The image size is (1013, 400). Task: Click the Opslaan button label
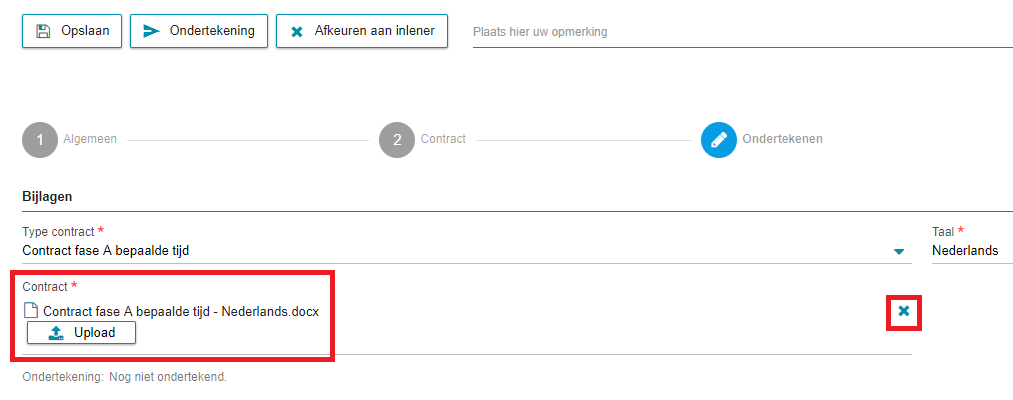pyautogui.click(x=85, y=31)
